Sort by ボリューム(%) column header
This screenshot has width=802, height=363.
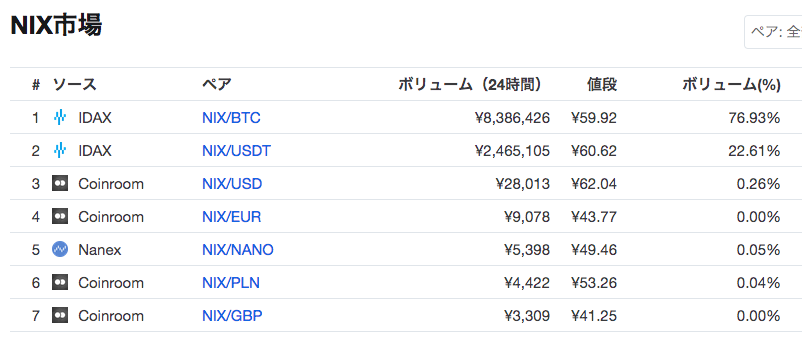coord(731,84)
